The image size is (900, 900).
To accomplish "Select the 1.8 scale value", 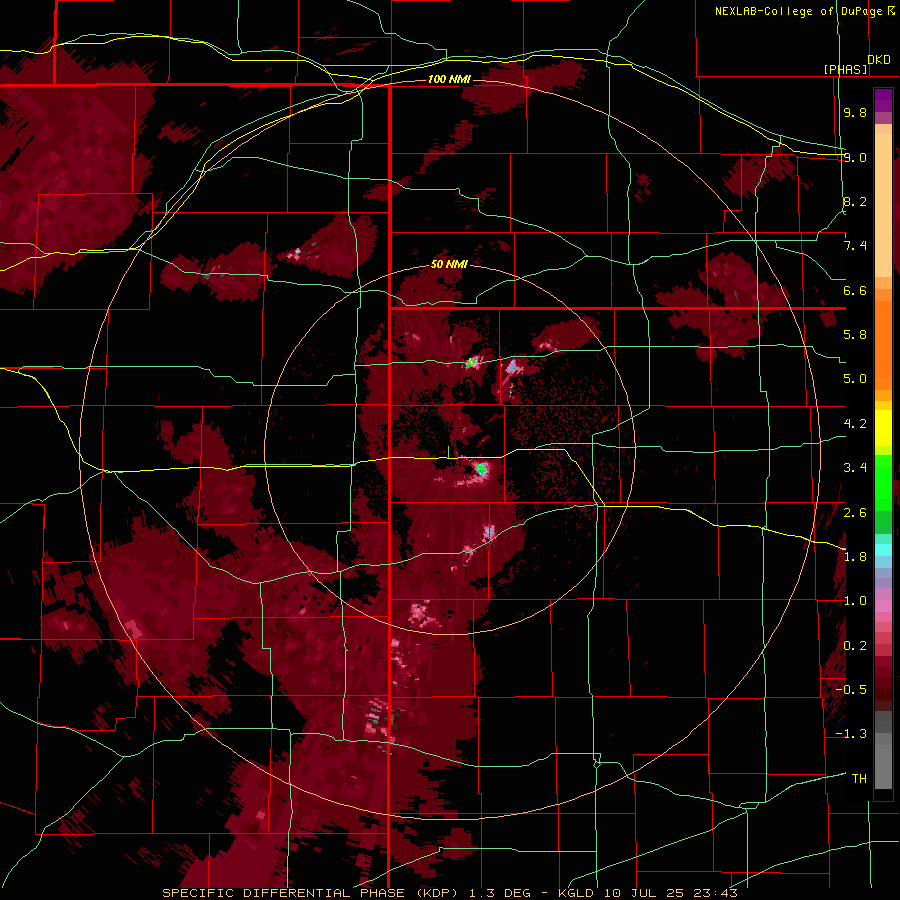I will [x=855, y=557].
